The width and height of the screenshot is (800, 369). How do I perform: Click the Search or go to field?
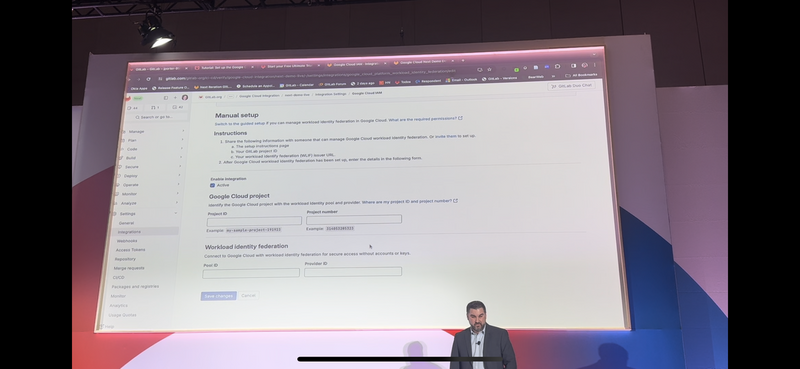tap(157, 117)
